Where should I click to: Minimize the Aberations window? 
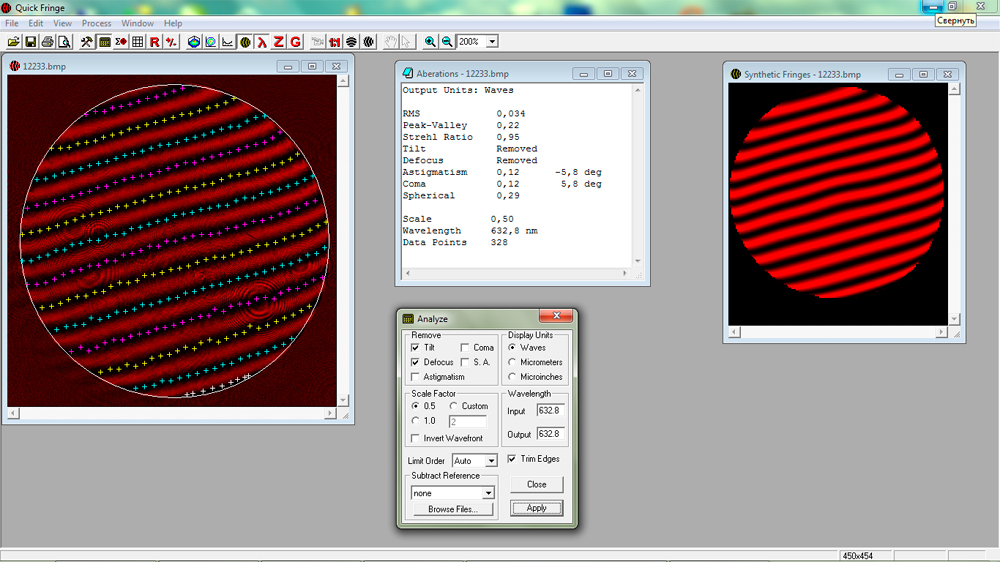583,74
